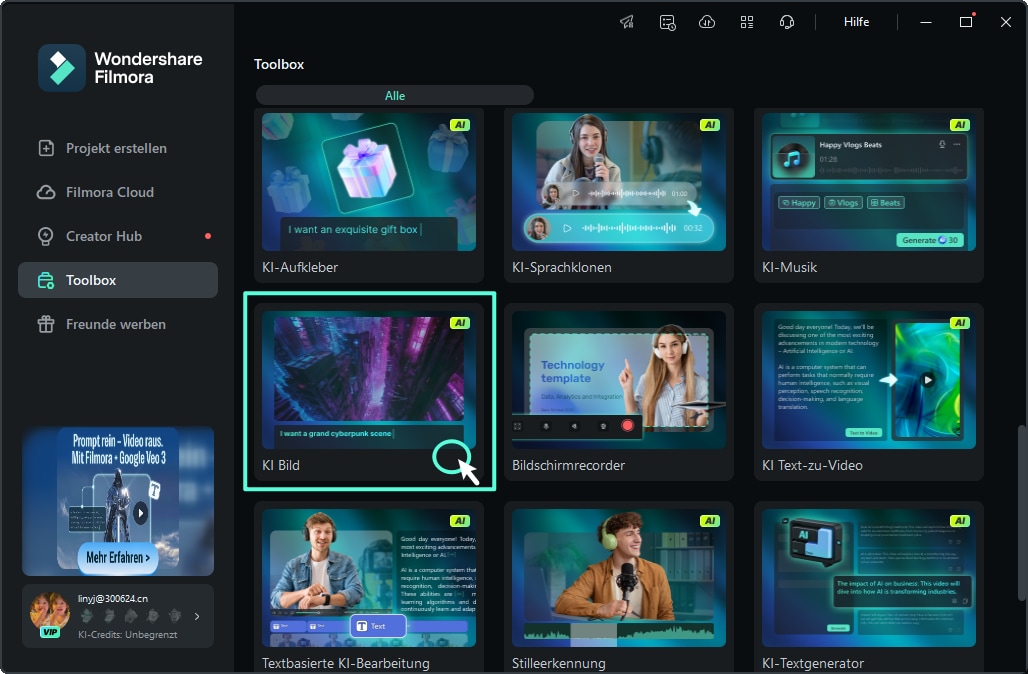Click the cloud transfer icon in the title bar
The height and width of the screenshot is (674, 1028).
click(707, 22)
